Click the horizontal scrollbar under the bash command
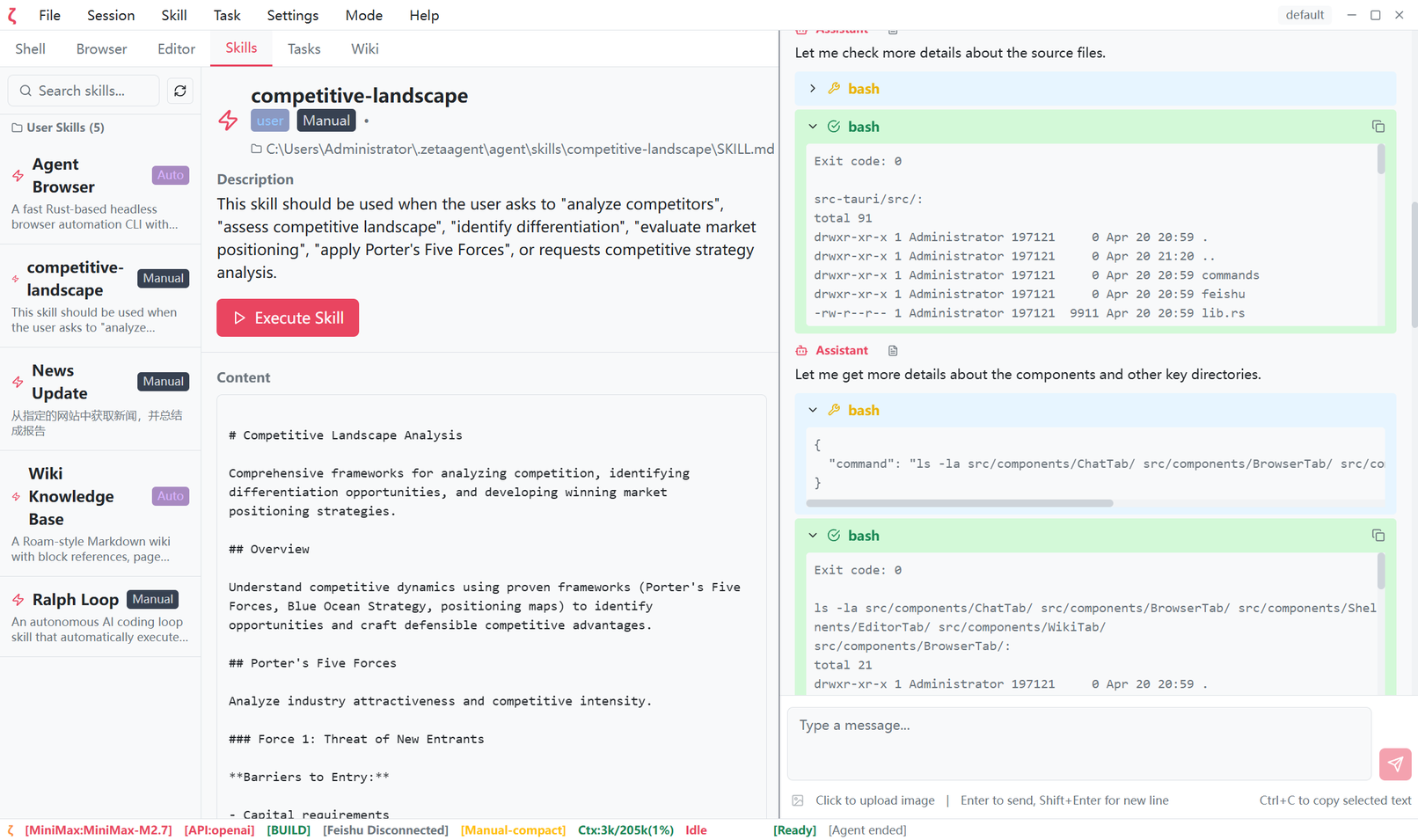This screenshot has width=1418, height=840. click(959, 503)
